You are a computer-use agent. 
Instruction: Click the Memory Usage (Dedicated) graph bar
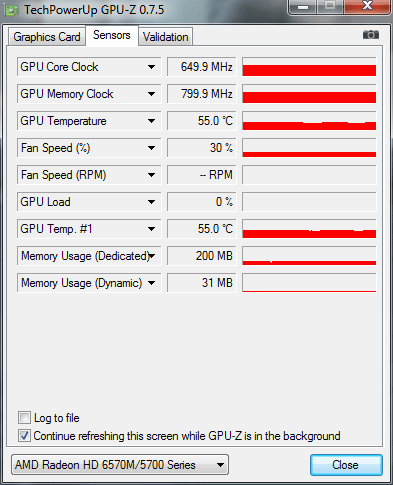click(x=309, y=256)
